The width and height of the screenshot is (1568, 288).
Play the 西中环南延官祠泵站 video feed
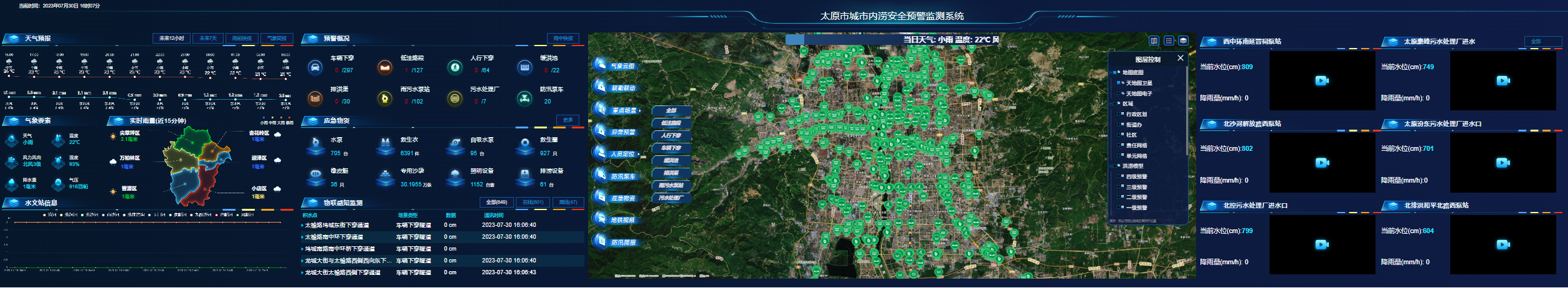pyautogui.click(x=1321, y=80)
